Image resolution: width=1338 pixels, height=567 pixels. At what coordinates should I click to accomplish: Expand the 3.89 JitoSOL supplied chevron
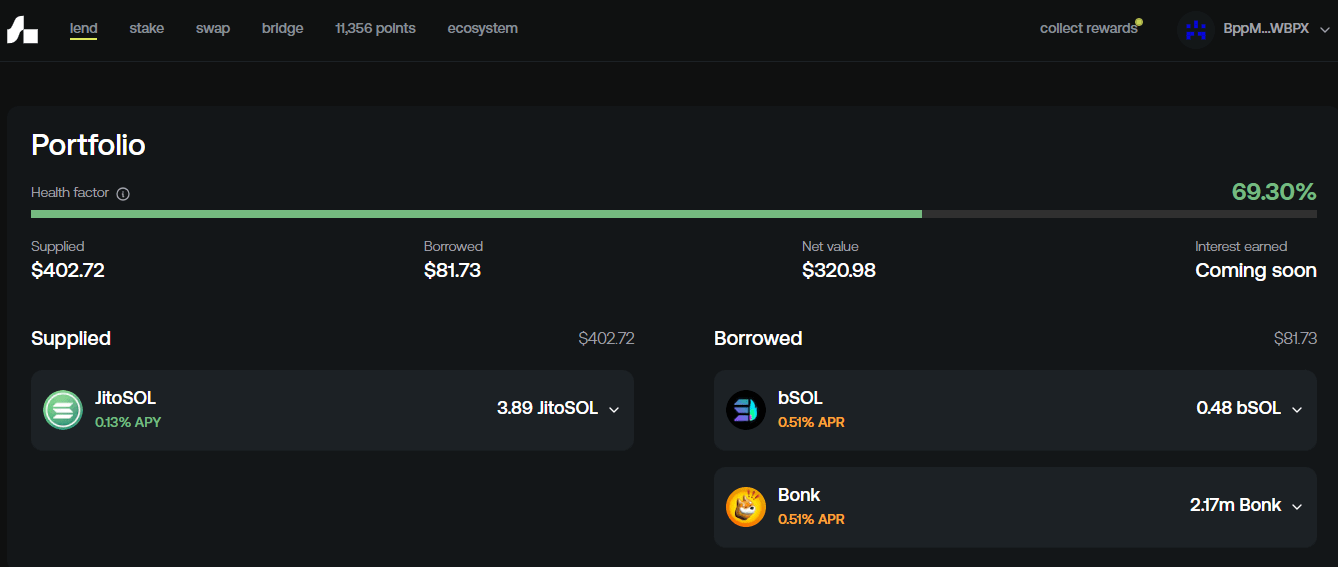coord(614,409)
